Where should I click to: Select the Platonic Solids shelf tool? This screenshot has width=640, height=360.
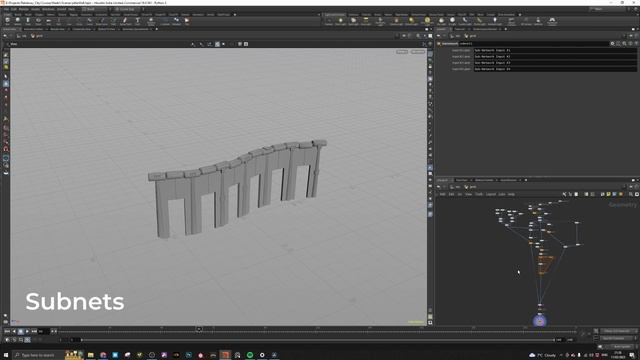151,21
